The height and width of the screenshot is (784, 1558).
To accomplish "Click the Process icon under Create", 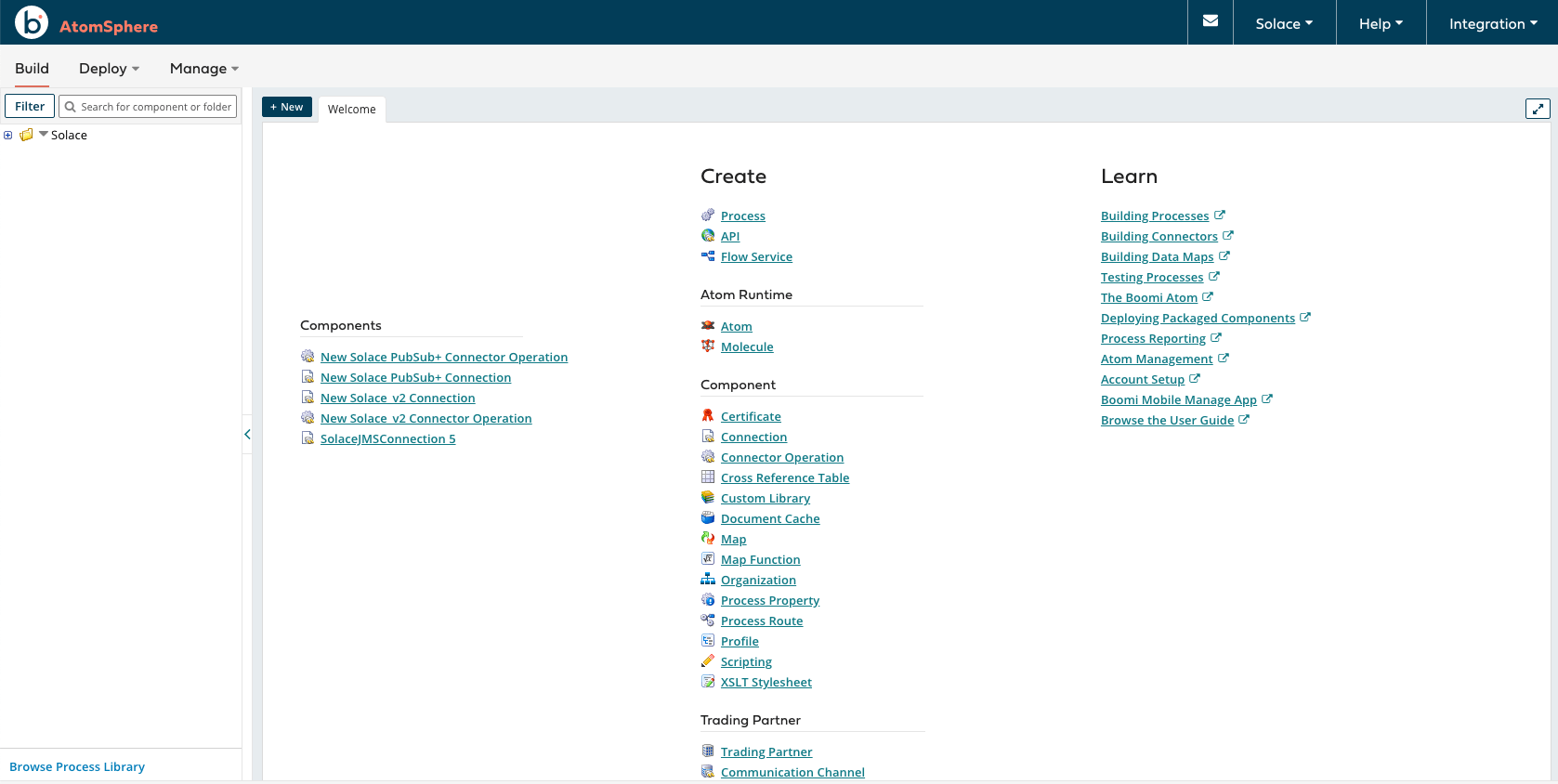I will pos(708,216).
